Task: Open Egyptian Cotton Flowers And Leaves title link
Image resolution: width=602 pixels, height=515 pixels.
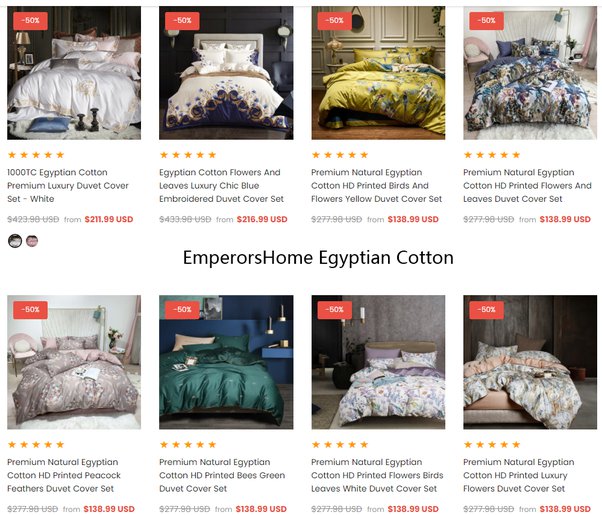Action: tap(222, 185)
